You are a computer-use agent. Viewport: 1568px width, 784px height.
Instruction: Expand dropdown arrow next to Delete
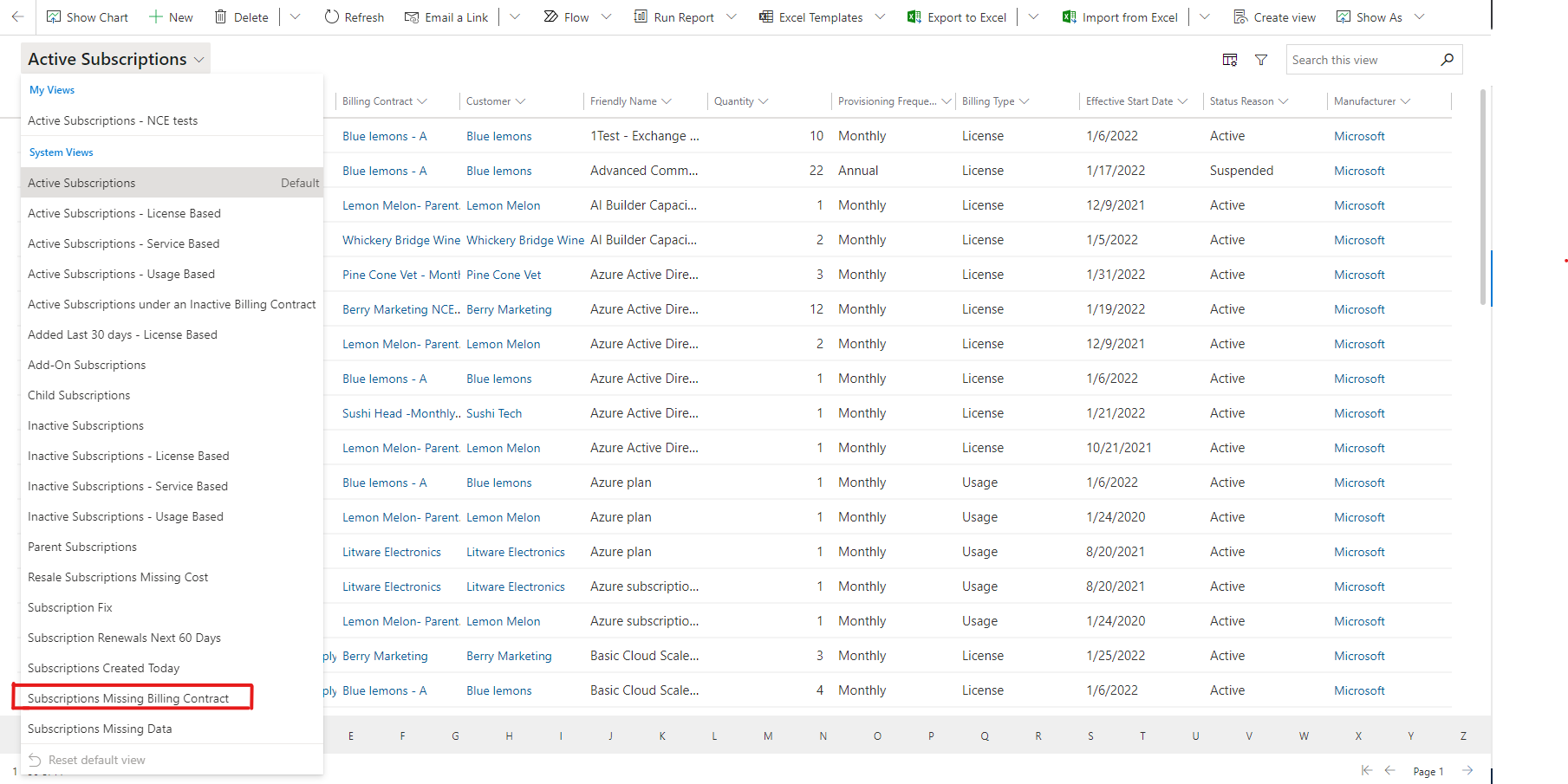point(295,17)
